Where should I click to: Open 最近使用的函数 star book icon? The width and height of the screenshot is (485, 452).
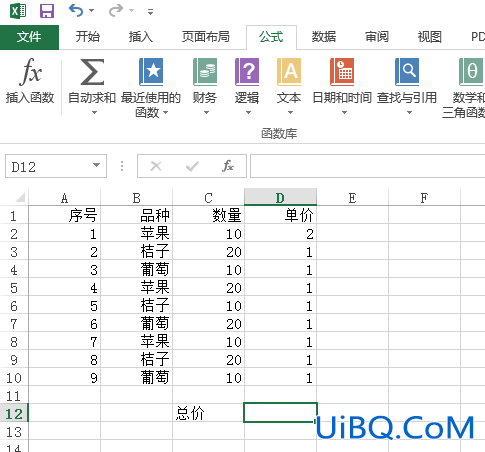[151, 72]
